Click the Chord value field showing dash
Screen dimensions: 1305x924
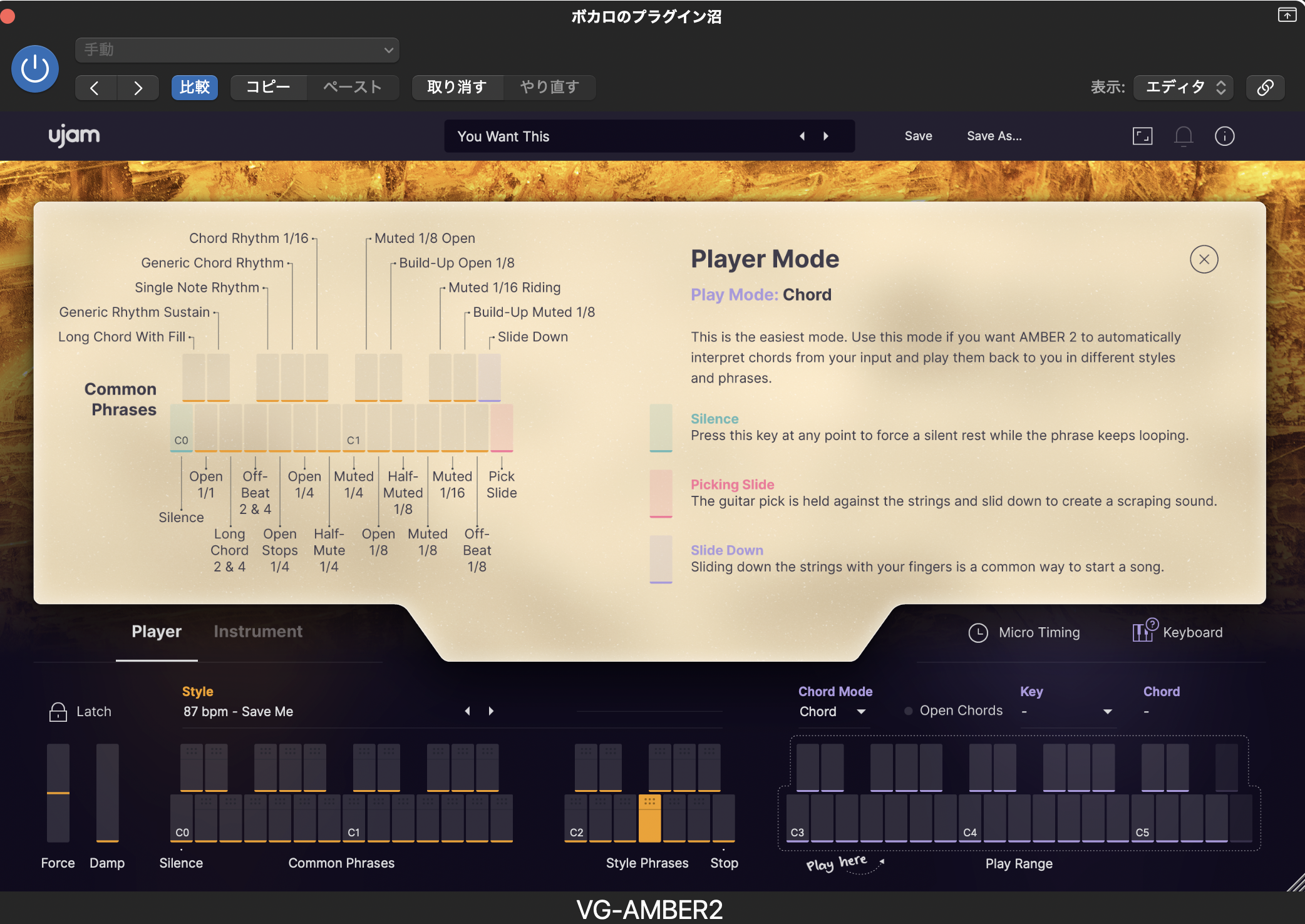click(1147, 712)
